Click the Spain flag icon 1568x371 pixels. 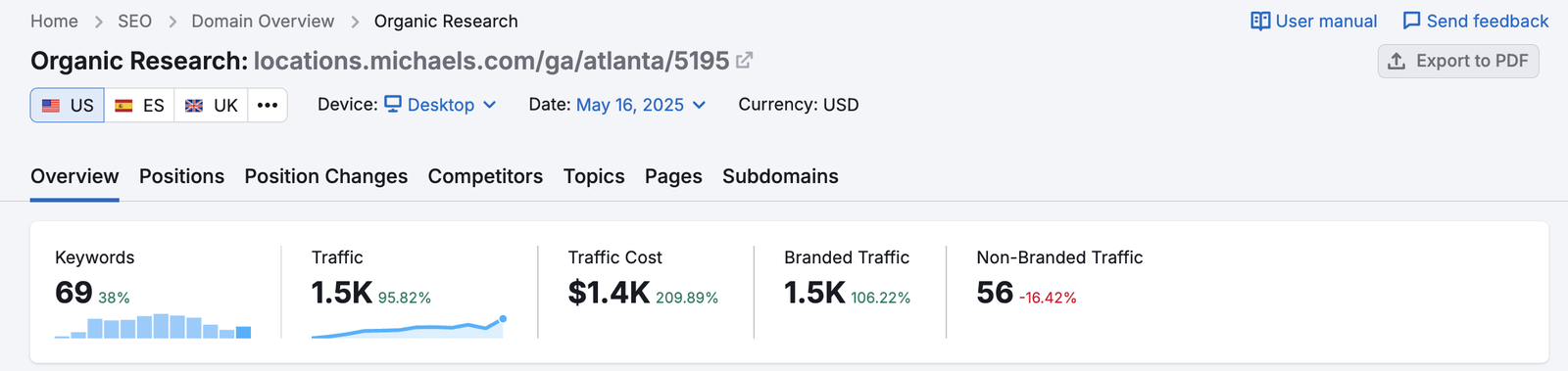click(x=123, y=106)
